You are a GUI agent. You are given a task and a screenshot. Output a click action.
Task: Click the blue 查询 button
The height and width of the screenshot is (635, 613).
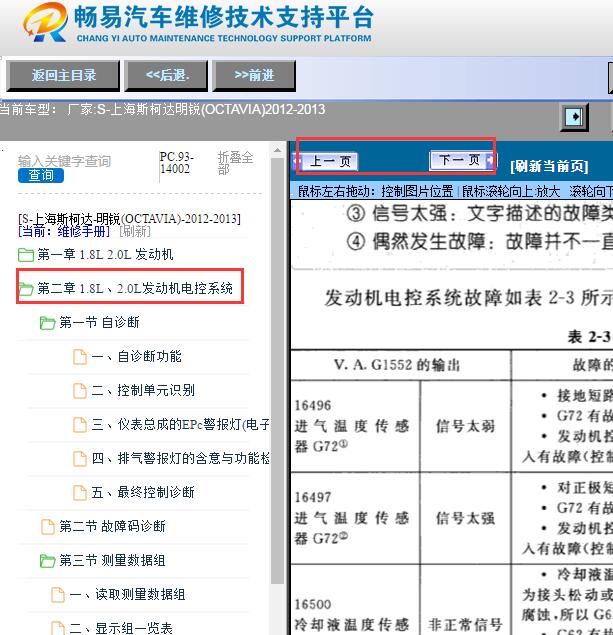pyautogui.click(x=41, y=175)
